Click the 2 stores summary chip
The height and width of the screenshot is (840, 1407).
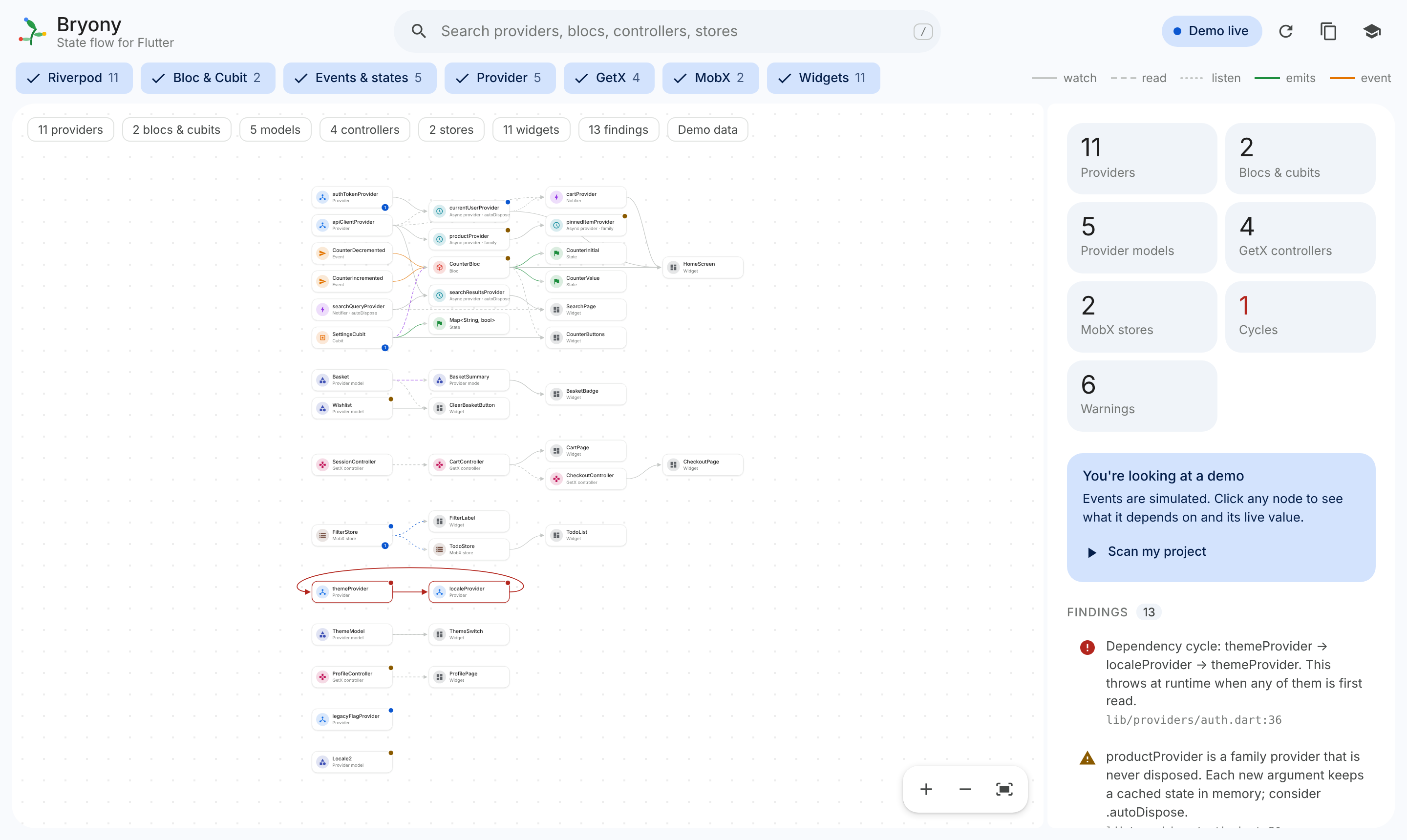451,129
